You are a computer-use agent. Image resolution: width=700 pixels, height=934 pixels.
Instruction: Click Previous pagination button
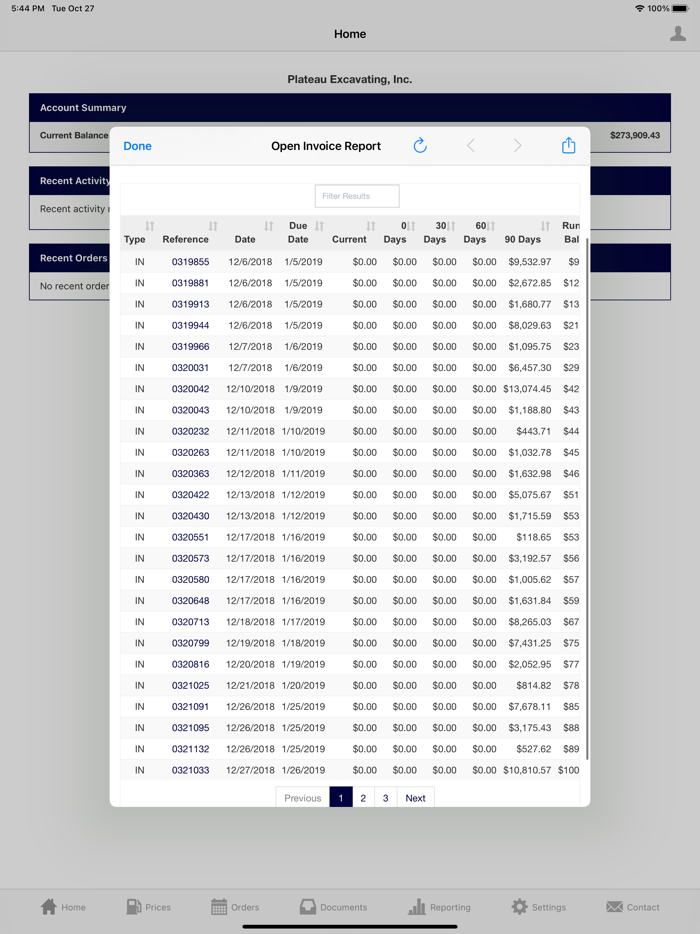click(x=302, y=798)
